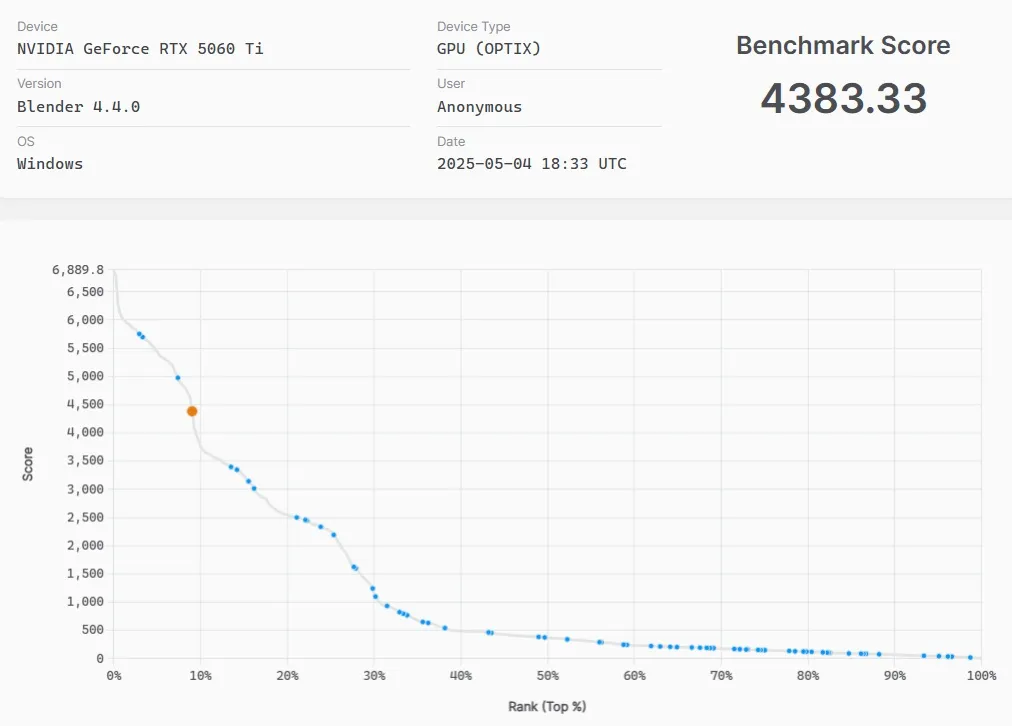This screenshot has width=1012, height=726.
Task: Click the GPU (OPTIX) device type label
Action: click(x=491, y=48)
